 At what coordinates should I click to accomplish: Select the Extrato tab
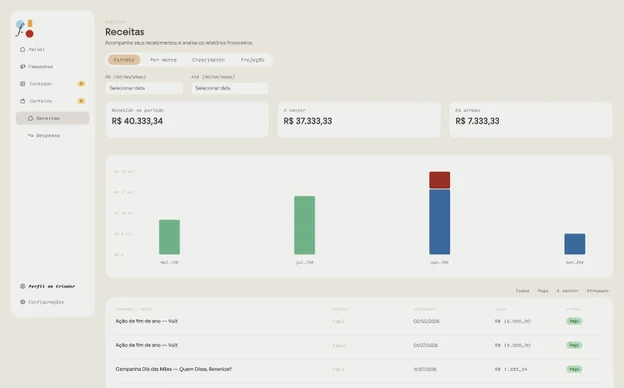(124, 60)
